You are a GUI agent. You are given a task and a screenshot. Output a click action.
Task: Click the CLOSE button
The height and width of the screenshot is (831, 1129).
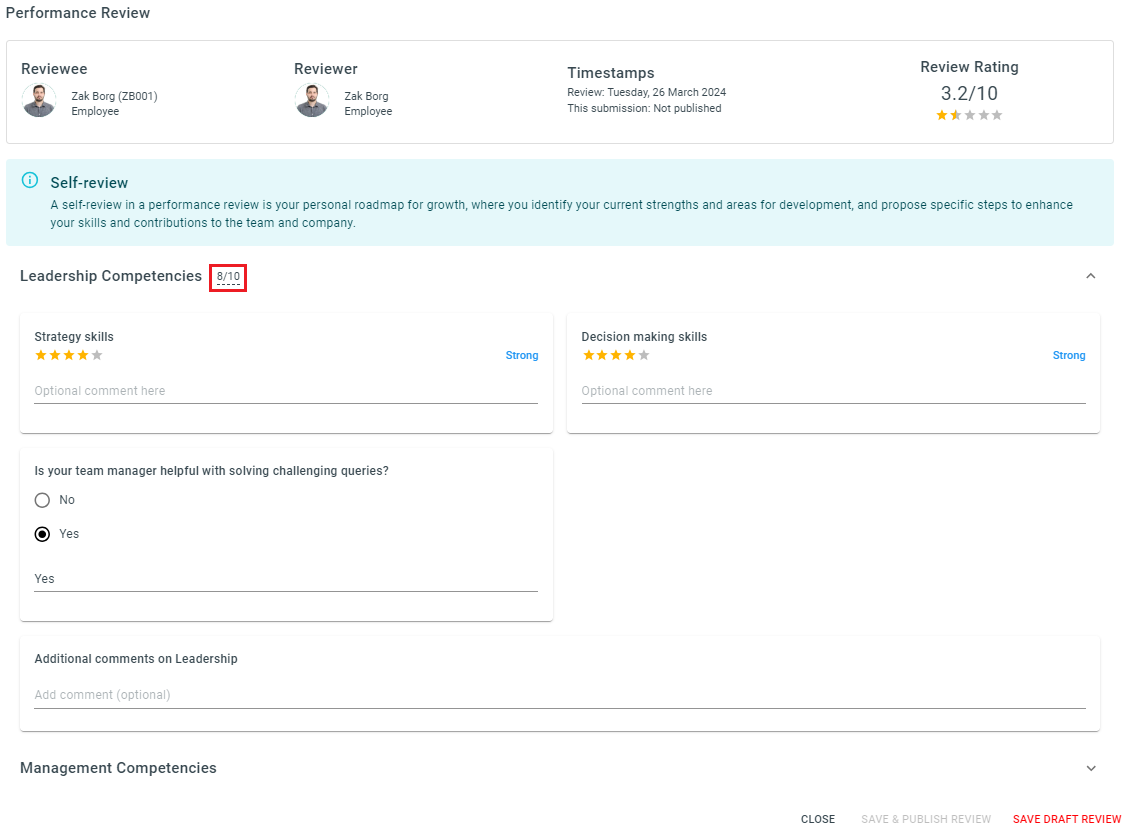tap(818, 819)
